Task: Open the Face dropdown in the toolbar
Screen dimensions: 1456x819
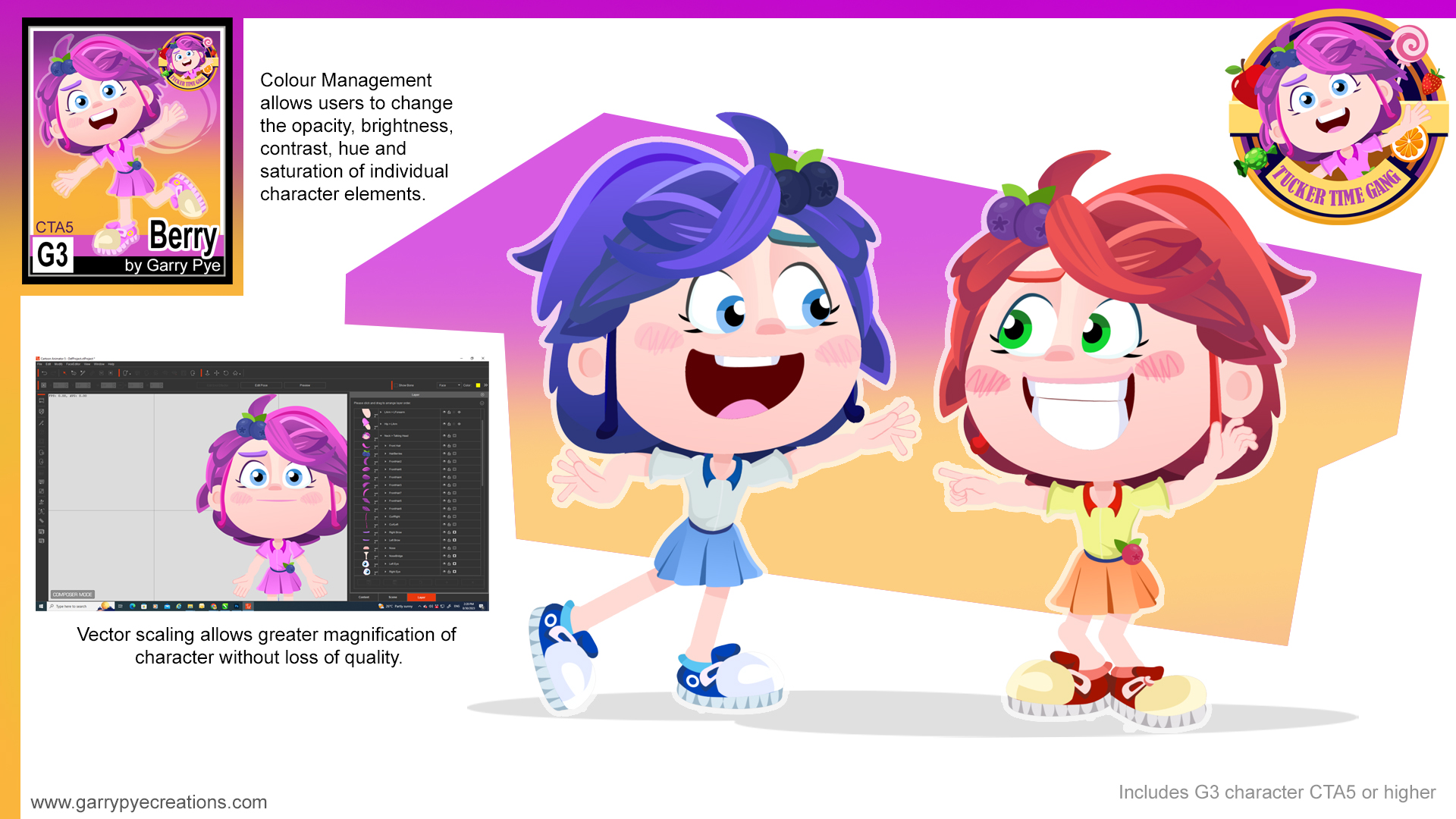Action: pos(449,385)
